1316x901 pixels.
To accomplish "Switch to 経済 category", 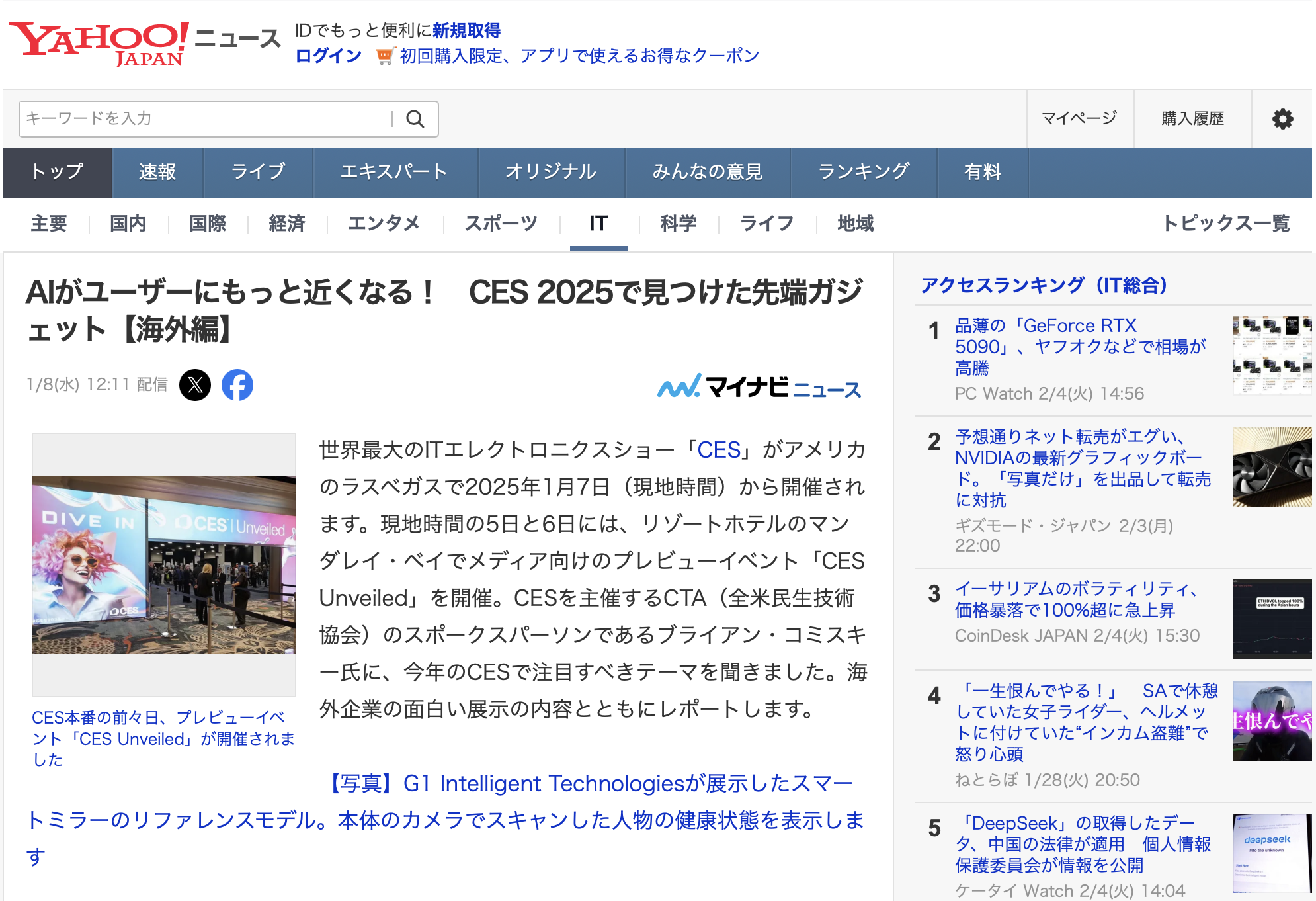I will [287, 224].
